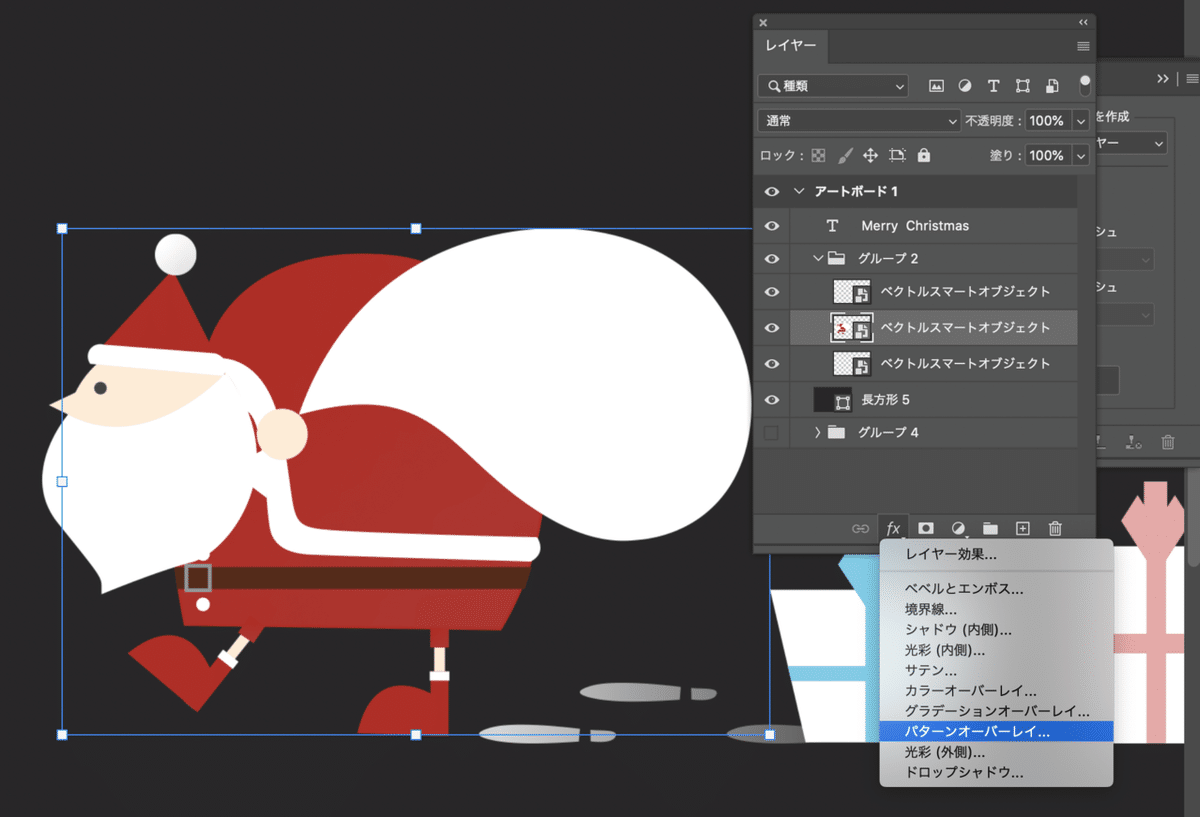Image resolution: width=1200 pixels, height=817 pixels.
Task: Filter layers by shape layer icon
Action: tap(1023, 86)
